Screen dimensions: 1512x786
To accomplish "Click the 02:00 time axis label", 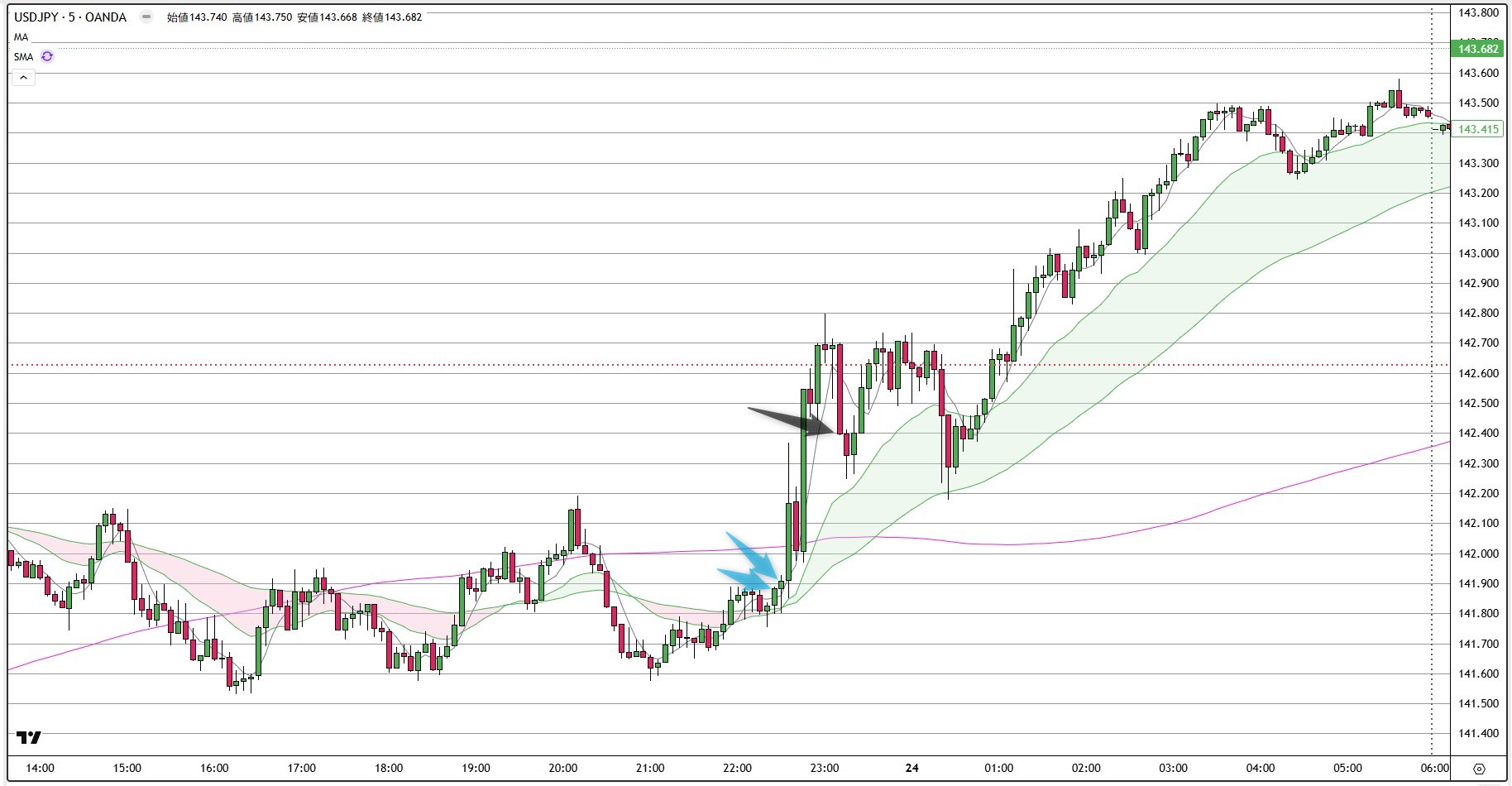I will tap(1086, 768).
